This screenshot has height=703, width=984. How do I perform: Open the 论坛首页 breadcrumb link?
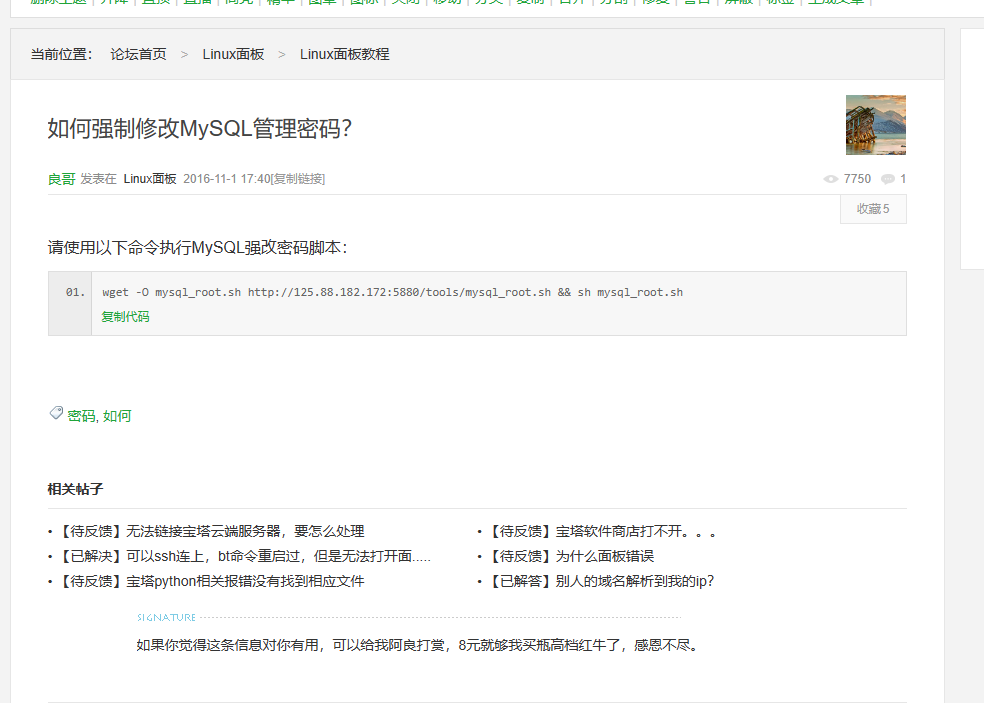(138, 54)
